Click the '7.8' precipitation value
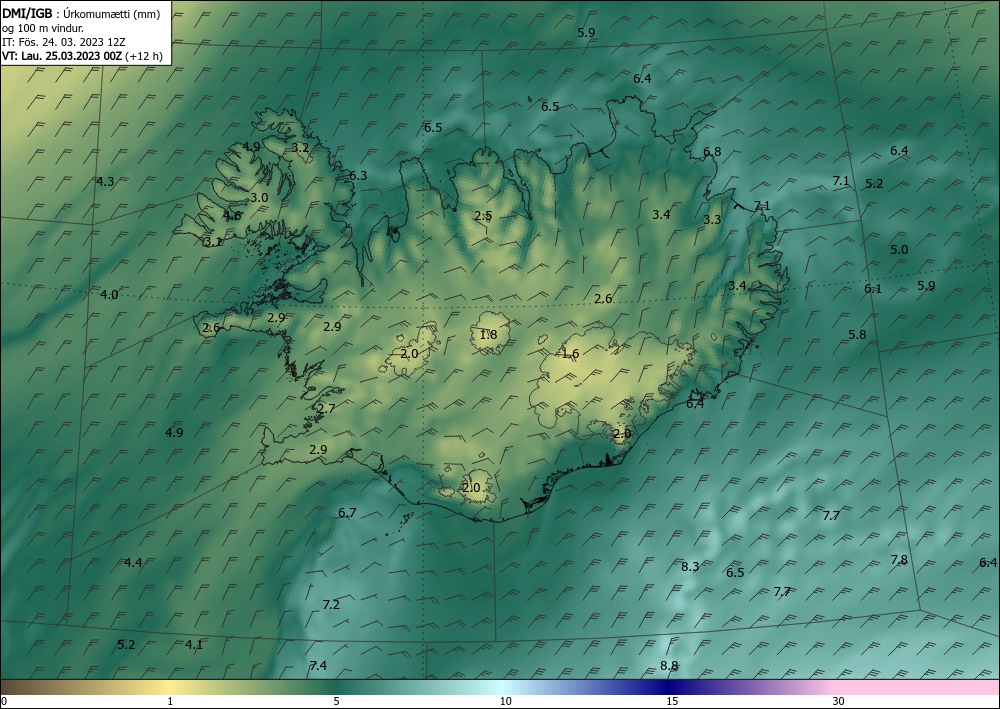 899,560
